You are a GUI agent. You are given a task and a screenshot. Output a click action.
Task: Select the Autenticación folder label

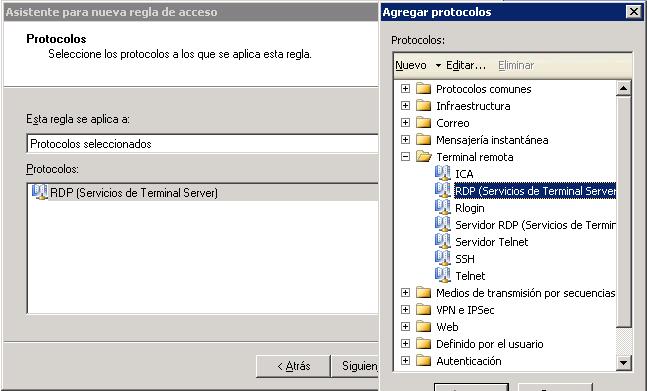[469, 361]
